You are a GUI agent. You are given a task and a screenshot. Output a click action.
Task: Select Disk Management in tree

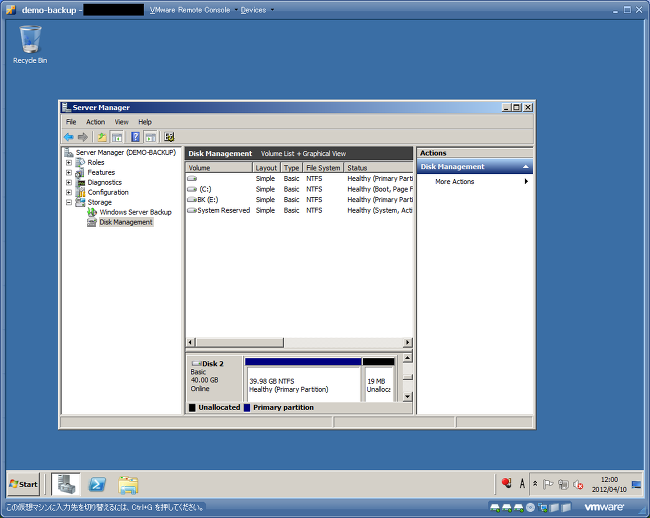[126, 222]
